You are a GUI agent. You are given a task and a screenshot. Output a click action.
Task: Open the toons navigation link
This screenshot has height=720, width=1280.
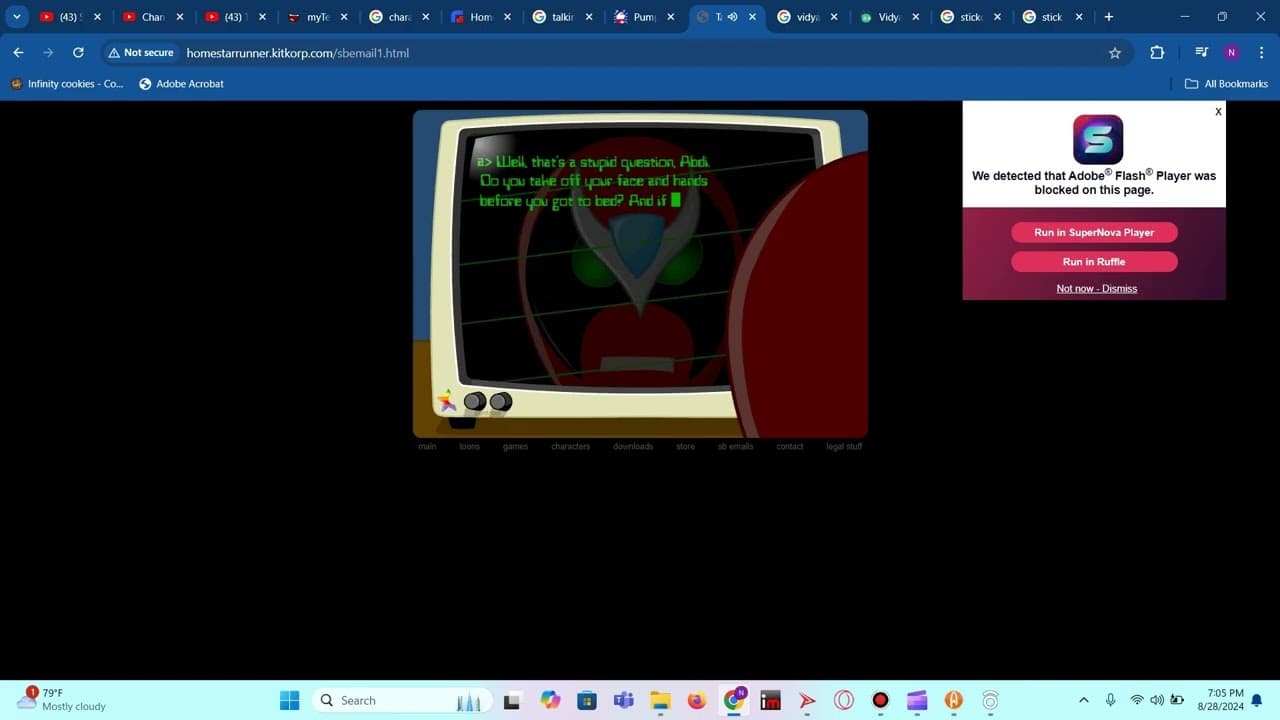469,446
